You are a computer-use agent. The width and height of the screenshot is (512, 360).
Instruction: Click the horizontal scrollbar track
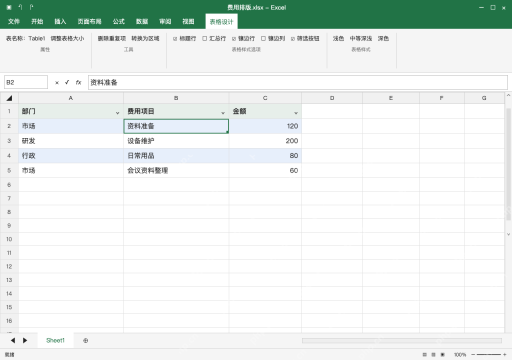pyautogui.click(x=402, y=340)
